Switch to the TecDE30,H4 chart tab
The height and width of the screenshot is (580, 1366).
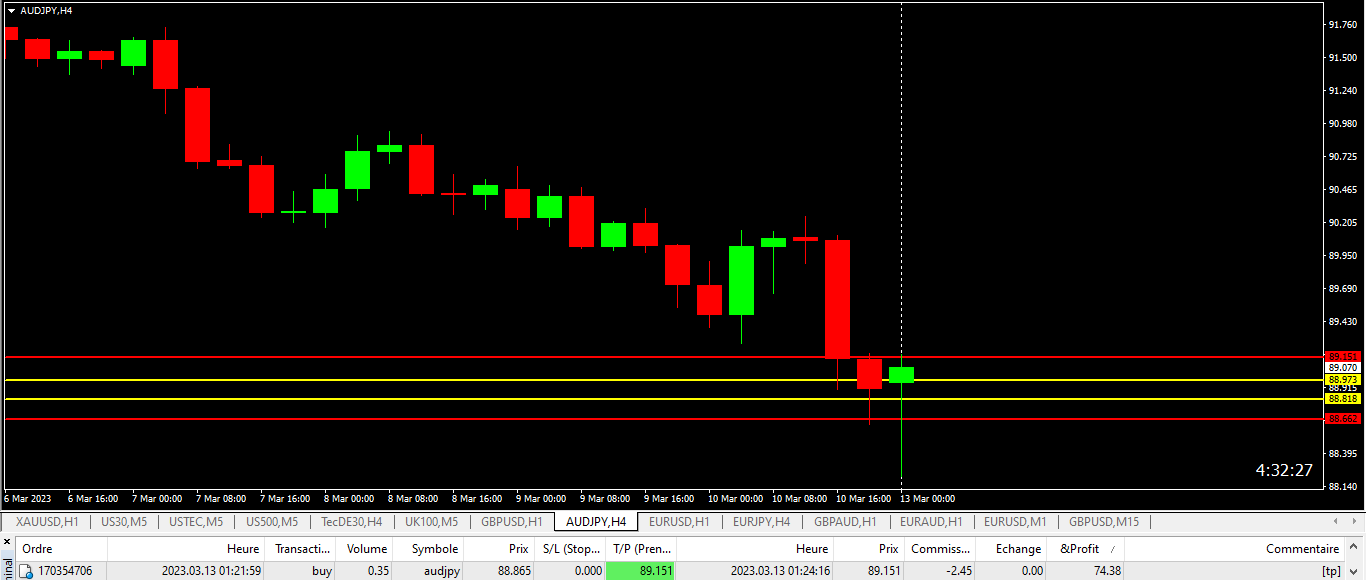(351, 522)
